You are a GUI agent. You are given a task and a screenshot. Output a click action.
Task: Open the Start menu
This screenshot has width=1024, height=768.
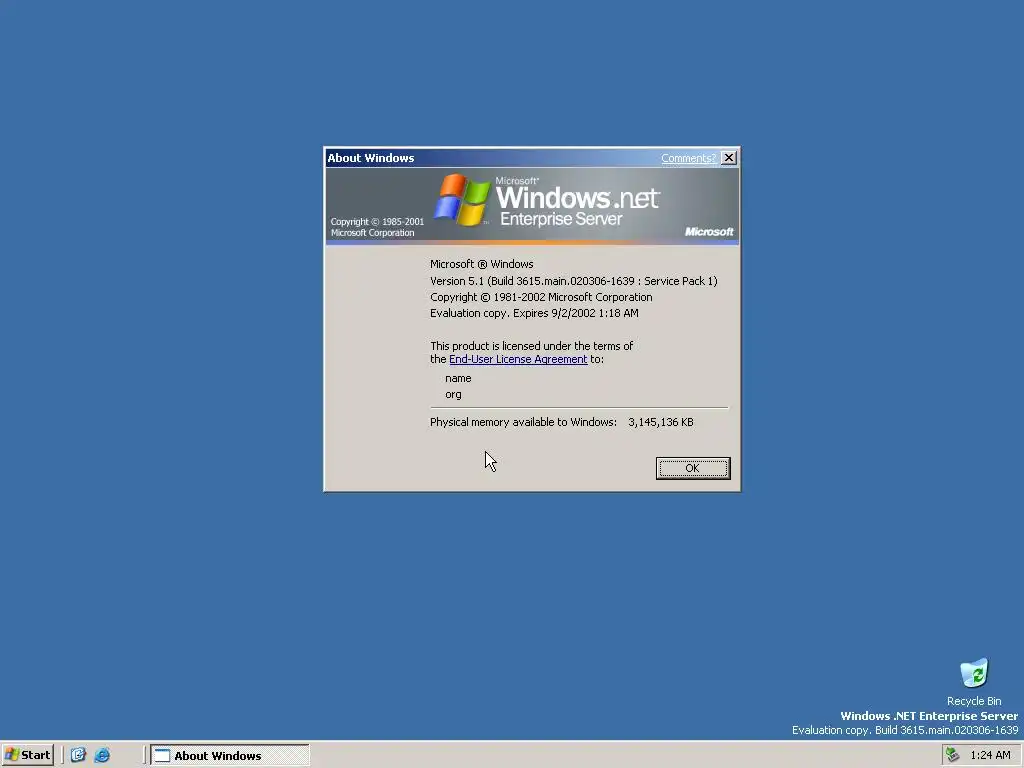(27, 755)
